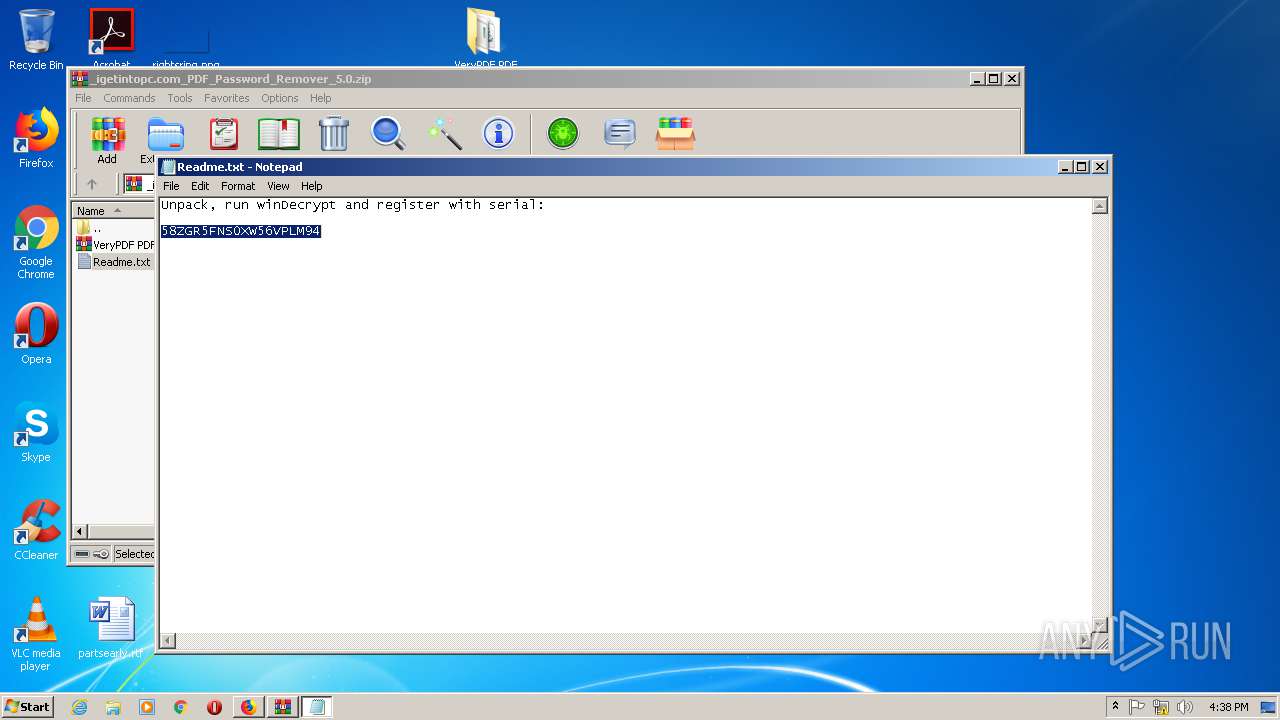Sort by Name column header in WinRAR
The width and height of the screenshot is (1280, 720).
coord(113,211)
